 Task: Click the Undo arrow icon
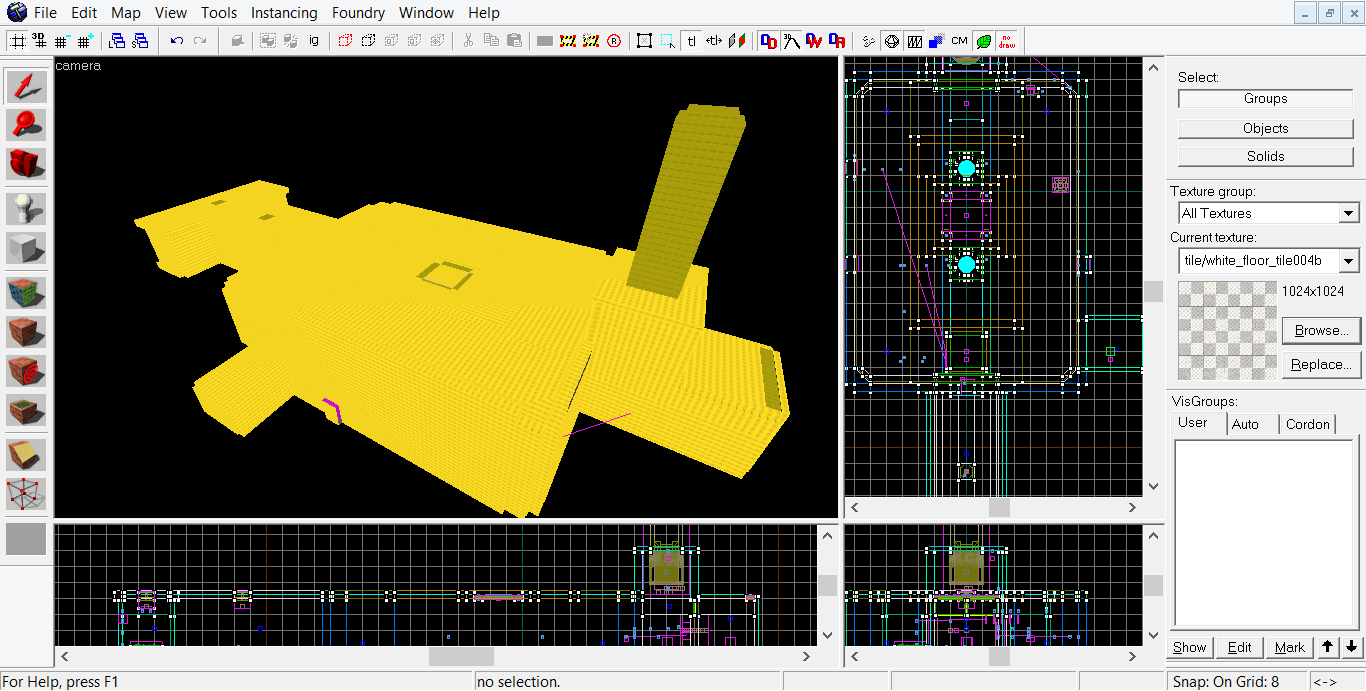click(x=177, y=41)
